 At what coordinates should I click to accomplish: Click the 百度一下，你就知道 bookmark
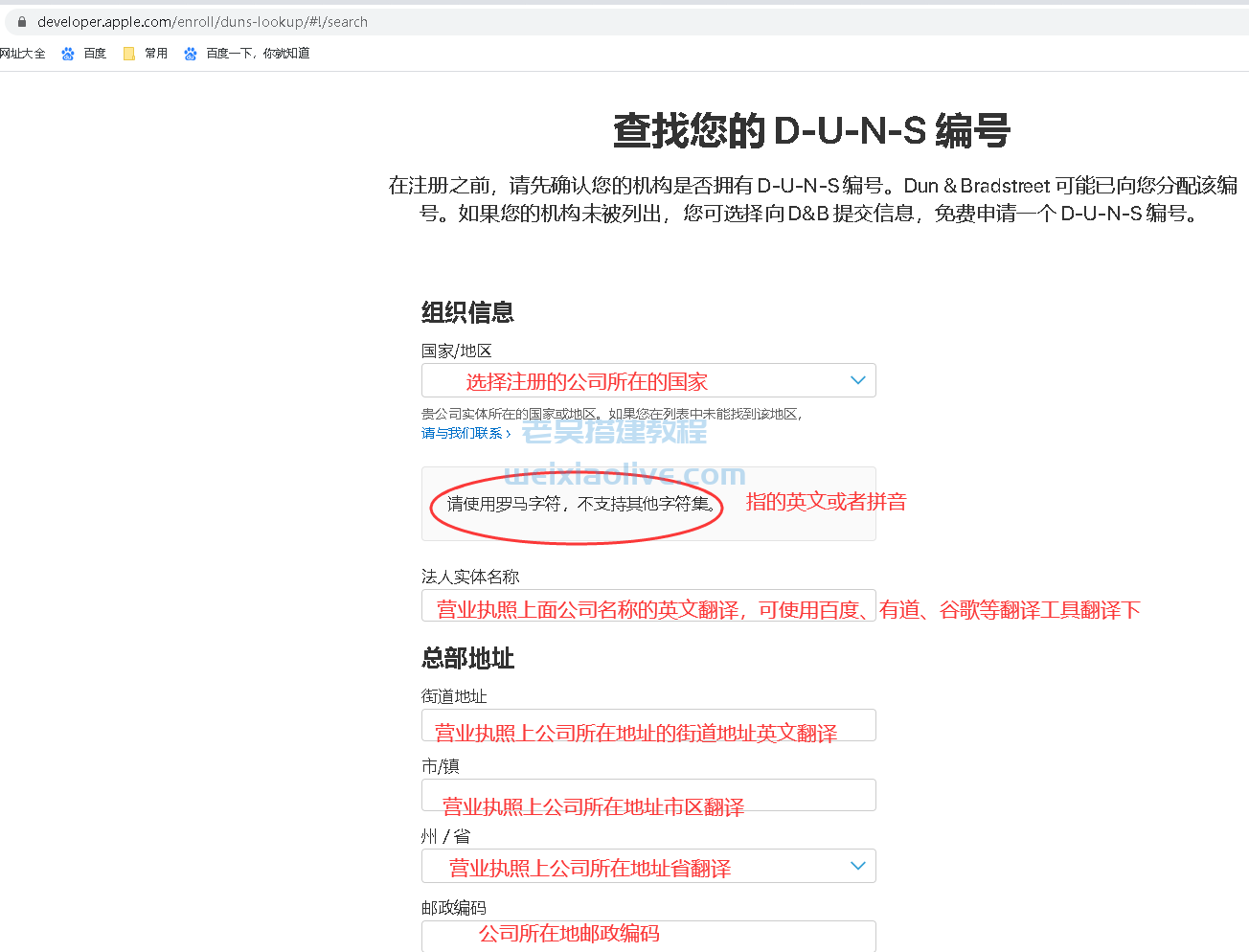pos(256,53)
